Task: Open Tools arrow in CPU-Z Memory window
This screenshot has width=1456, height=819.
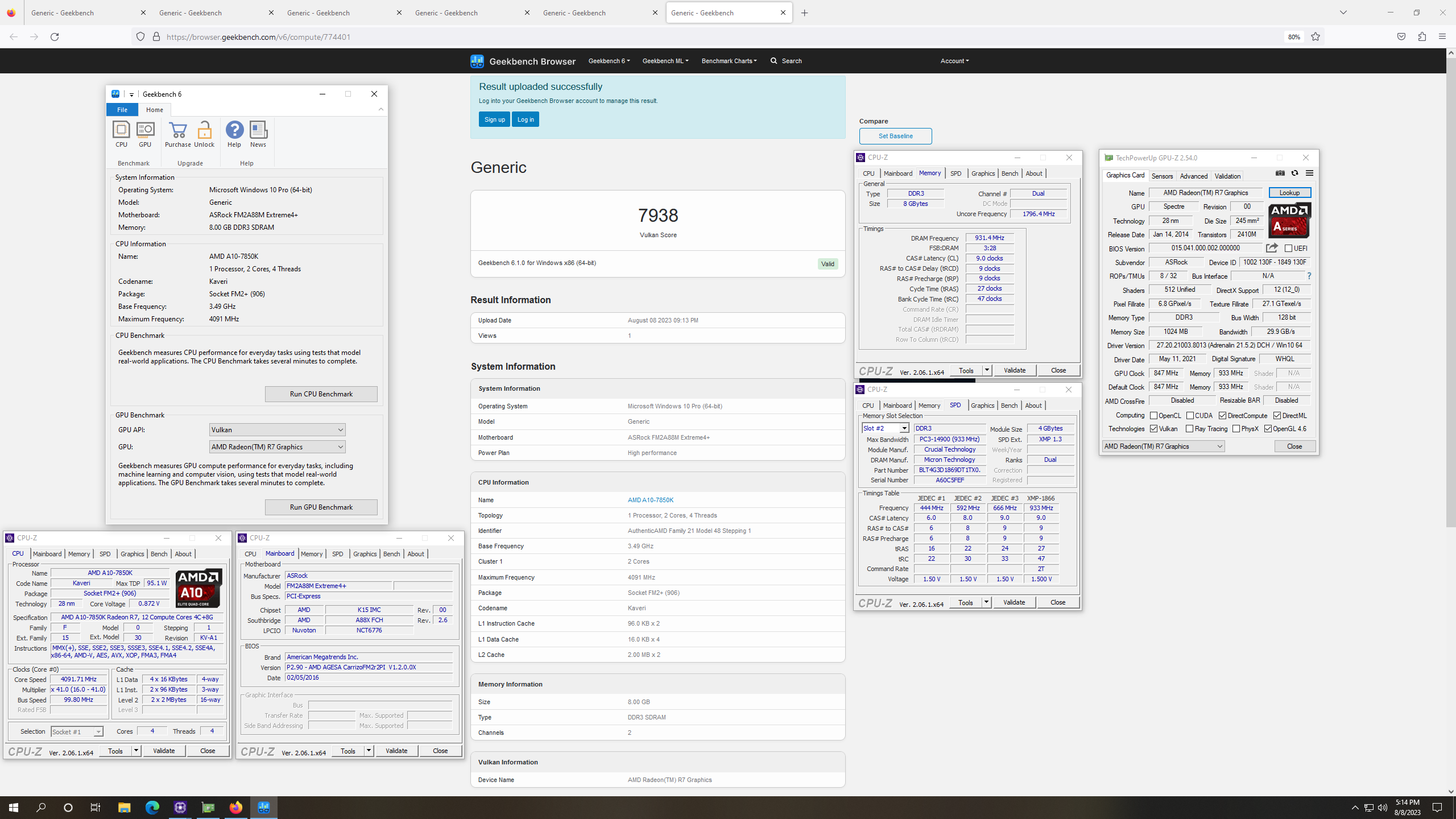Action: [x=987, y=370]
